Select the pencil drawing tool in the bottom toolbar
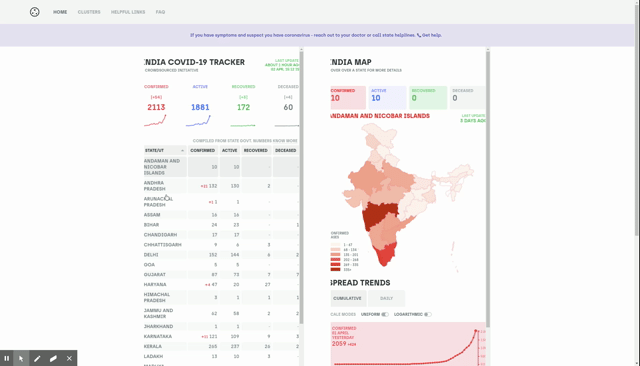640x366 pixels. 37,359
